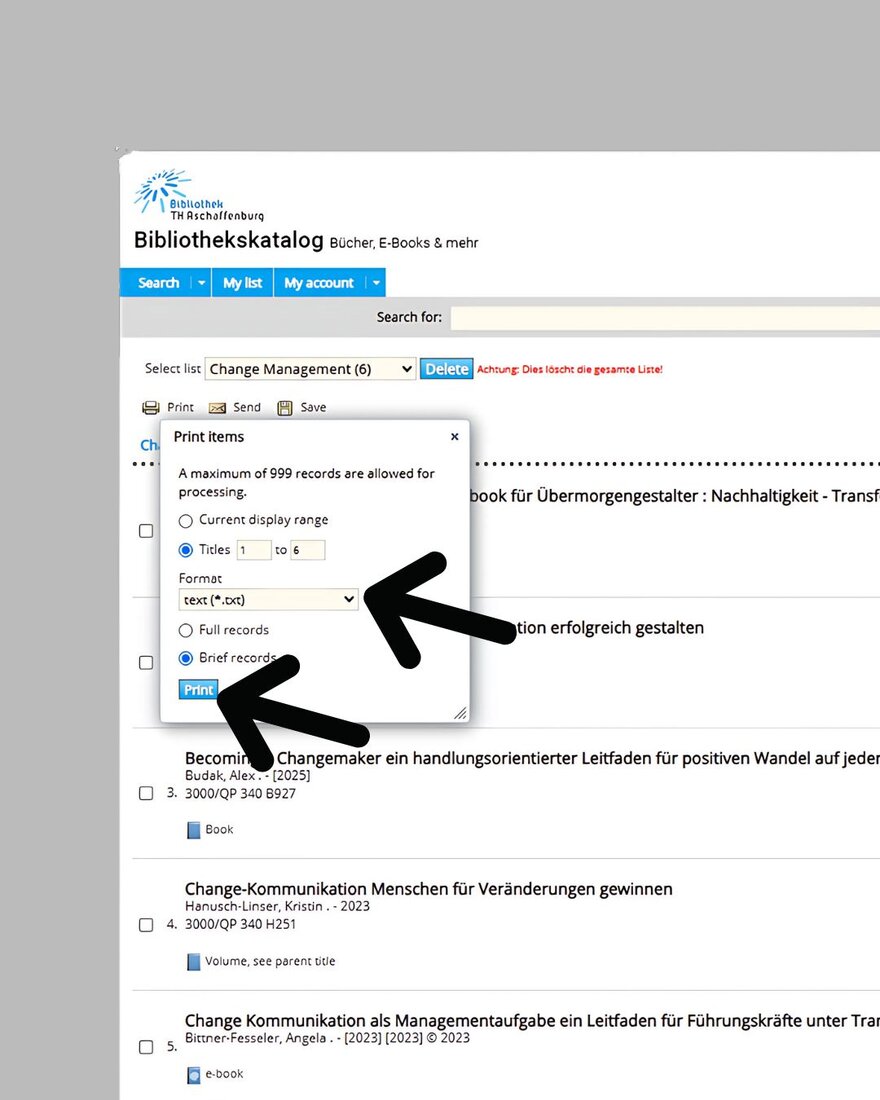Expand the My account menu arrow
The width and height of the screenshot is (880, 1100).
[x=375, y=283]
